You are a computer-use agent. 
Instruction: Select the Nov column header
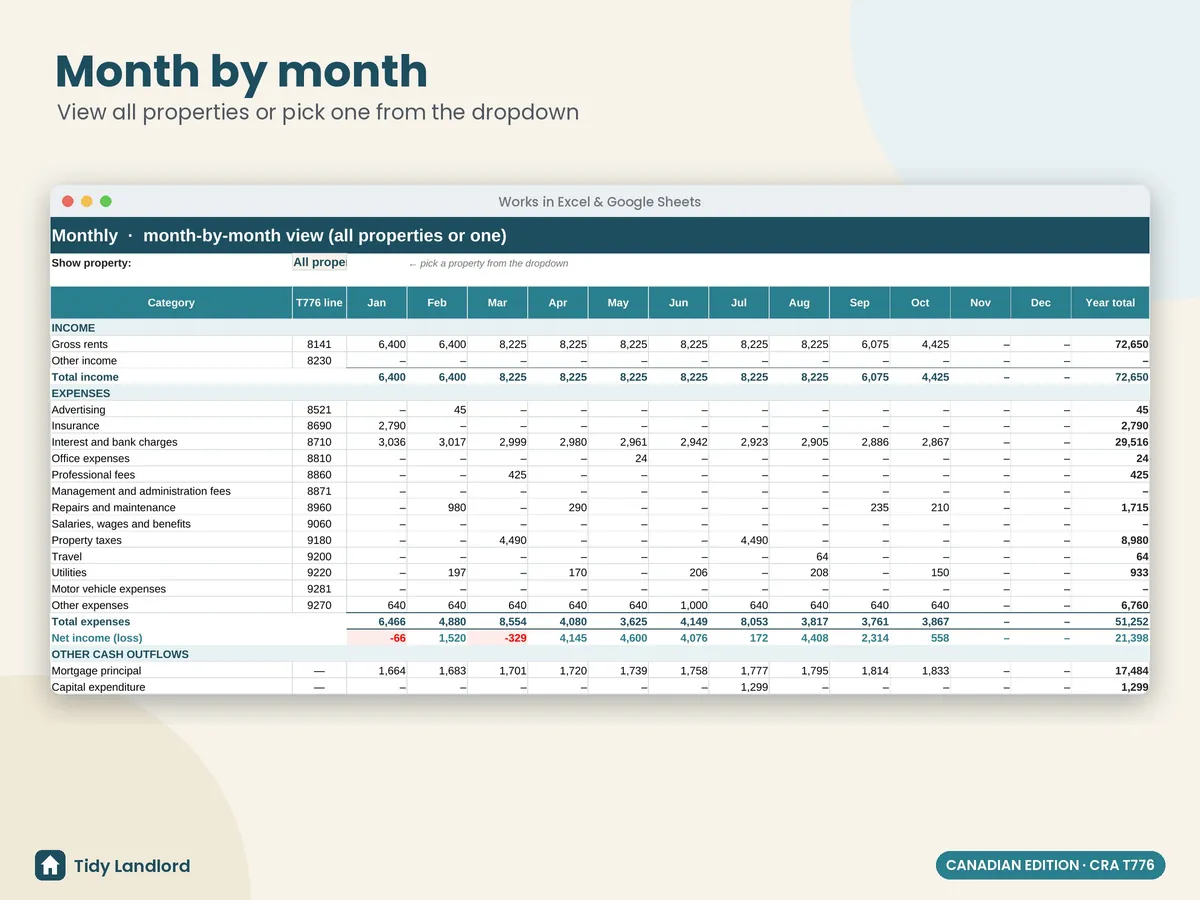(980, 303)
